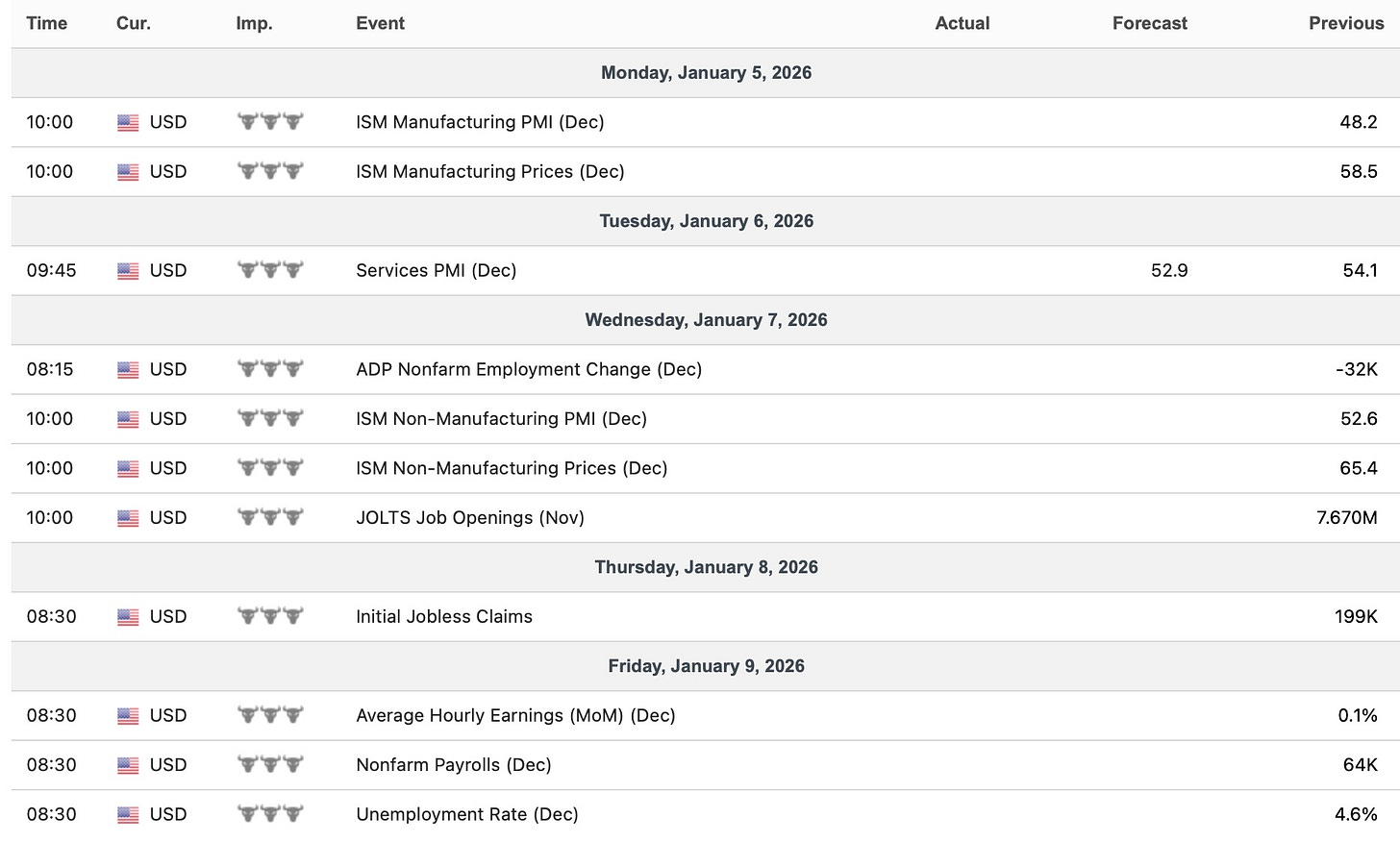Click the Imp. column header
The width and height of the screenshot is (1400, 867).
254,23
